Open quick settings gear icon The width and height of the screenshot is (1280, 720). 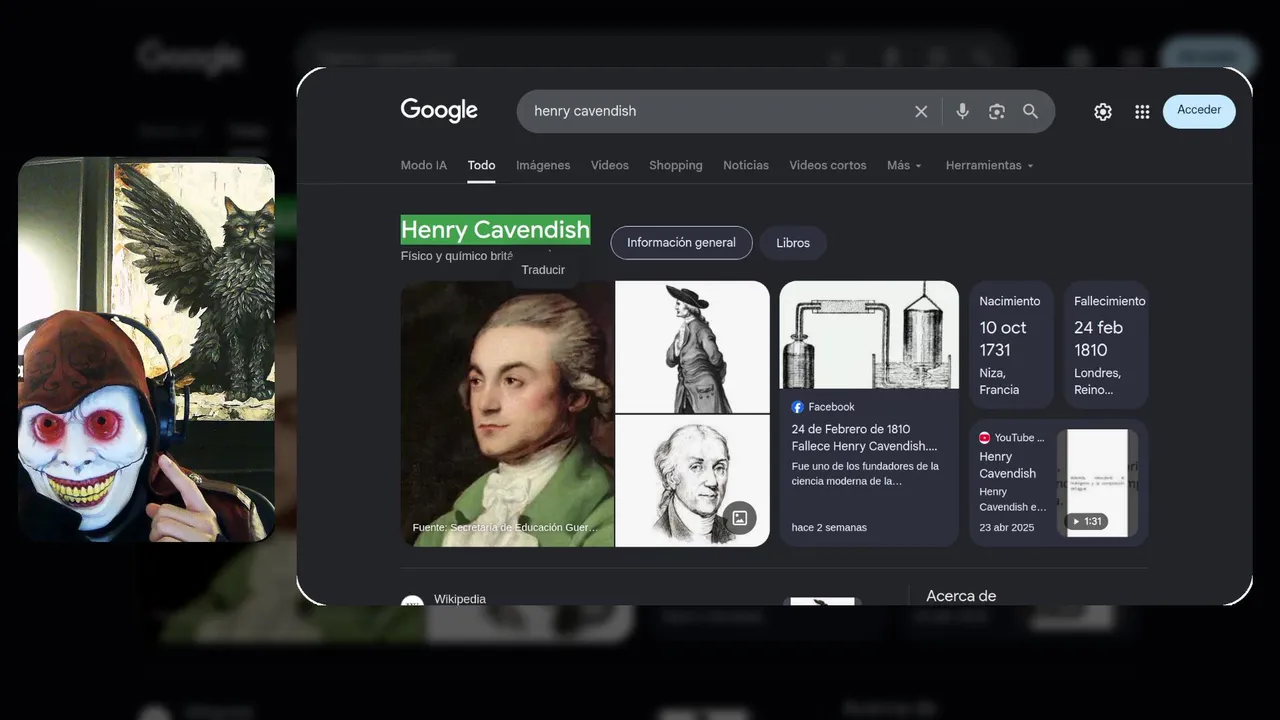[1102, 112]
